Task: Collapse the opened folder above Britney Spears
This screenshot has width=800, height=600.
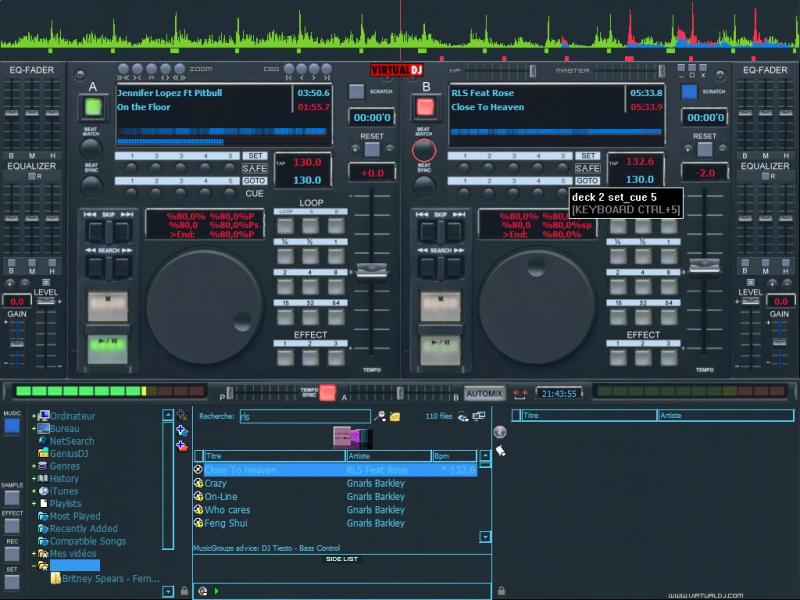Action: click(x=34, y=566)
